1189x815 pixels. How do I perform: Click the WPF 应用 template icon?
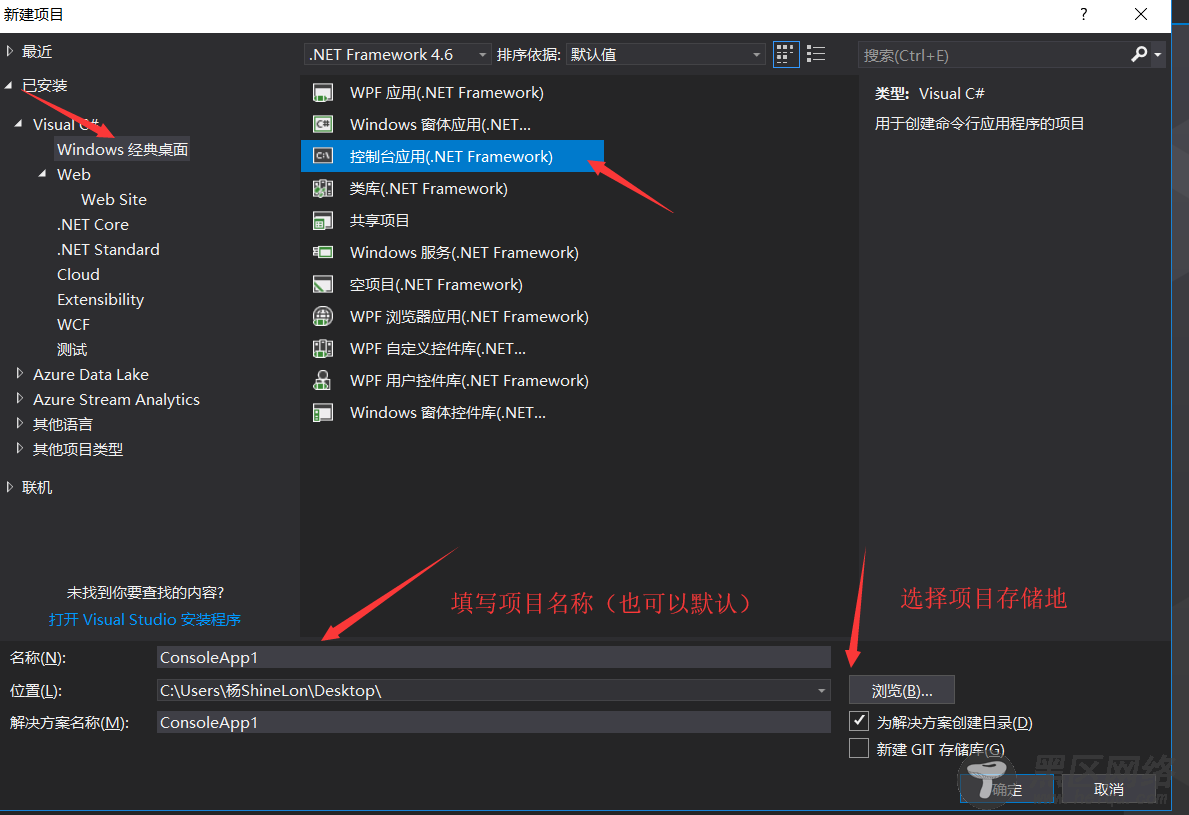[323, 92]
